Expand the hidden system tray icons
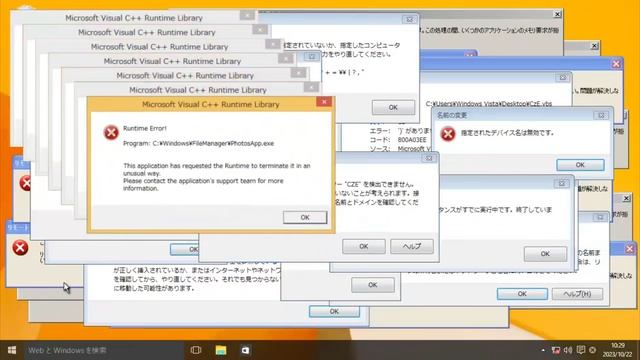The image size is (640, 360). coord(543,350)
